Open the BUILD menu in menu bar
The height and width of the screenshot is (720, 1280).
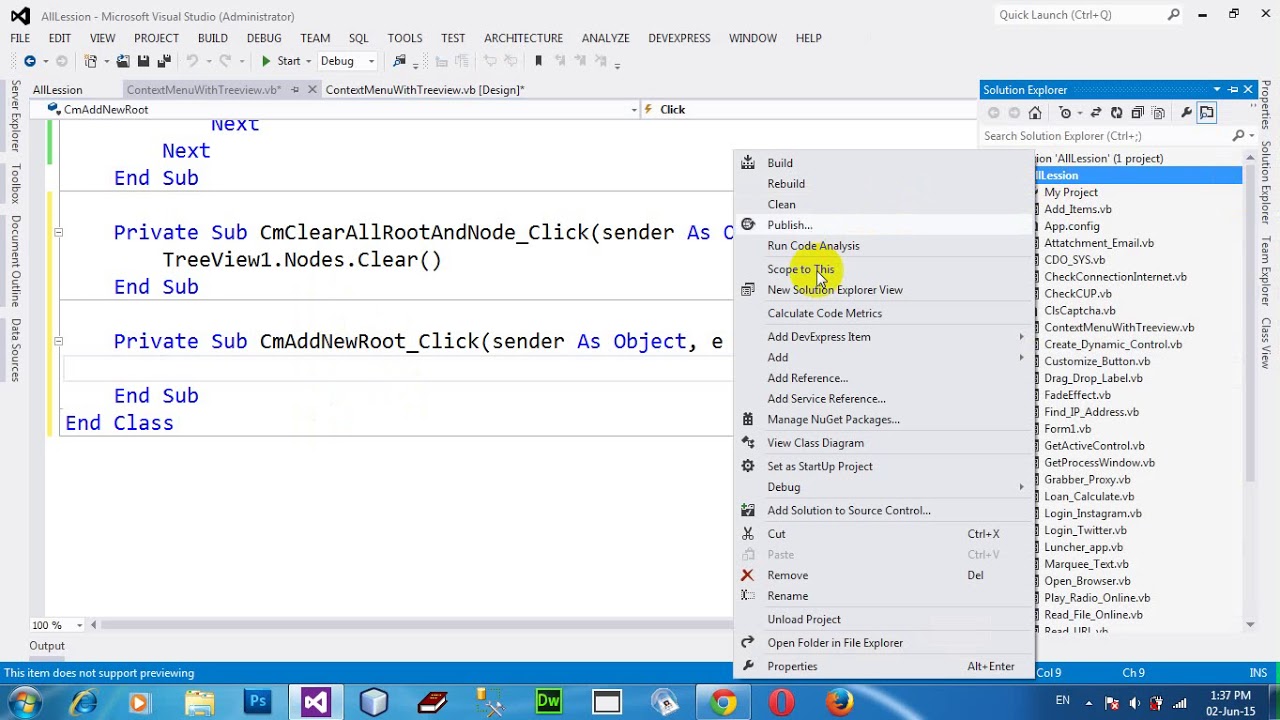(x=213, y=38)
